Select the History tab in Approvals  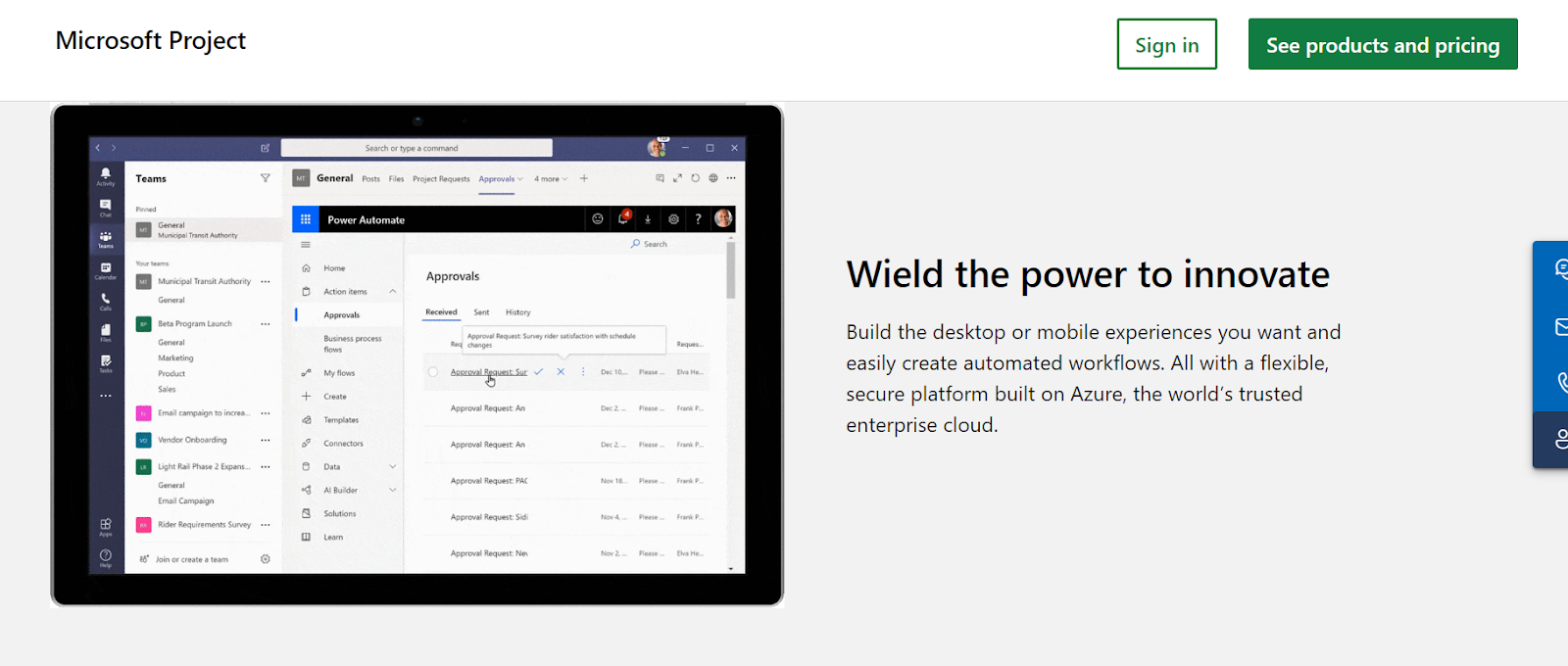(518, 312)
